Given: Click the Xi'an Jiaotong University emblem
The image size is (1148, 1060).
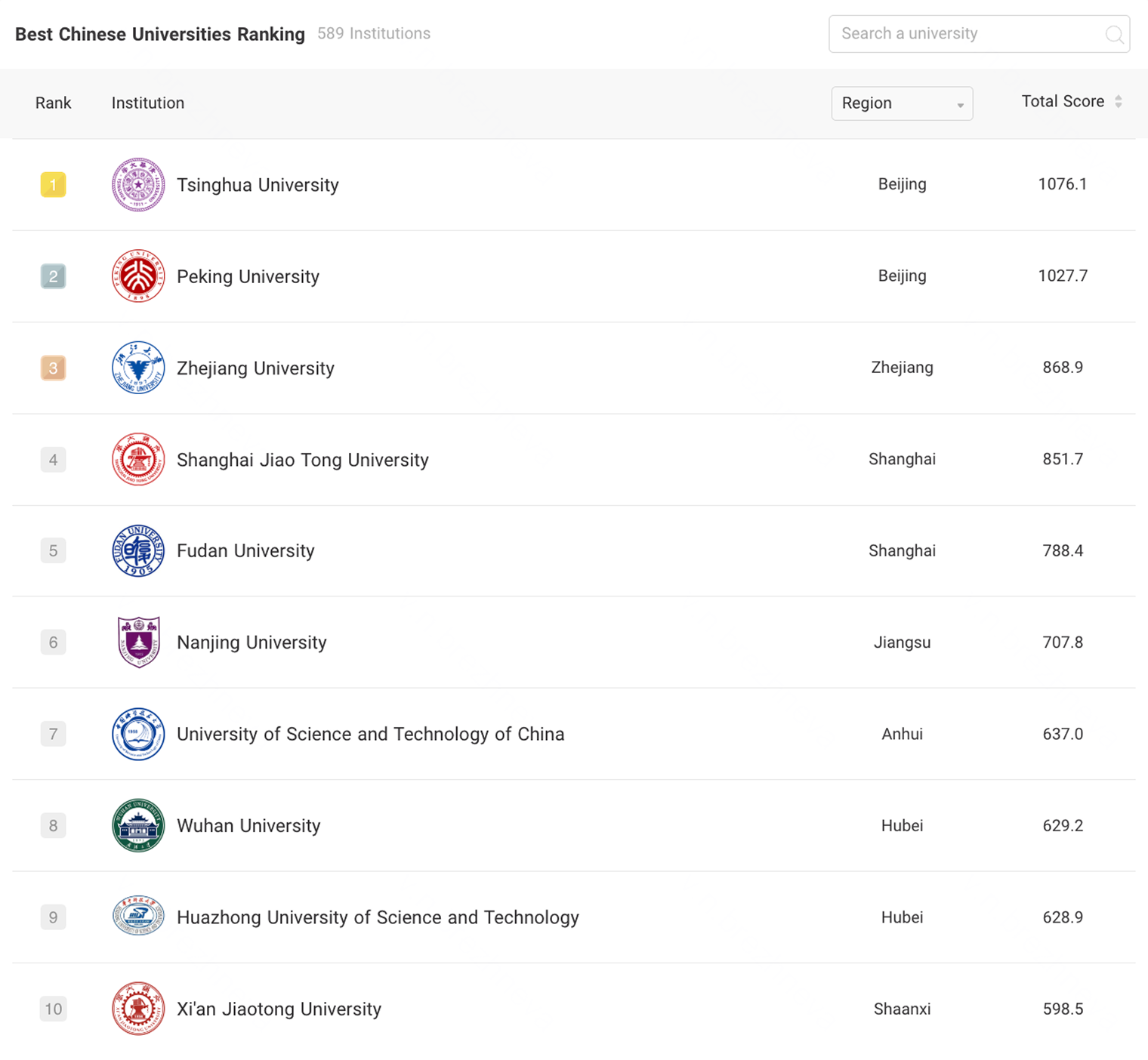Looking at the screenshot, I should pos(138,1009).
